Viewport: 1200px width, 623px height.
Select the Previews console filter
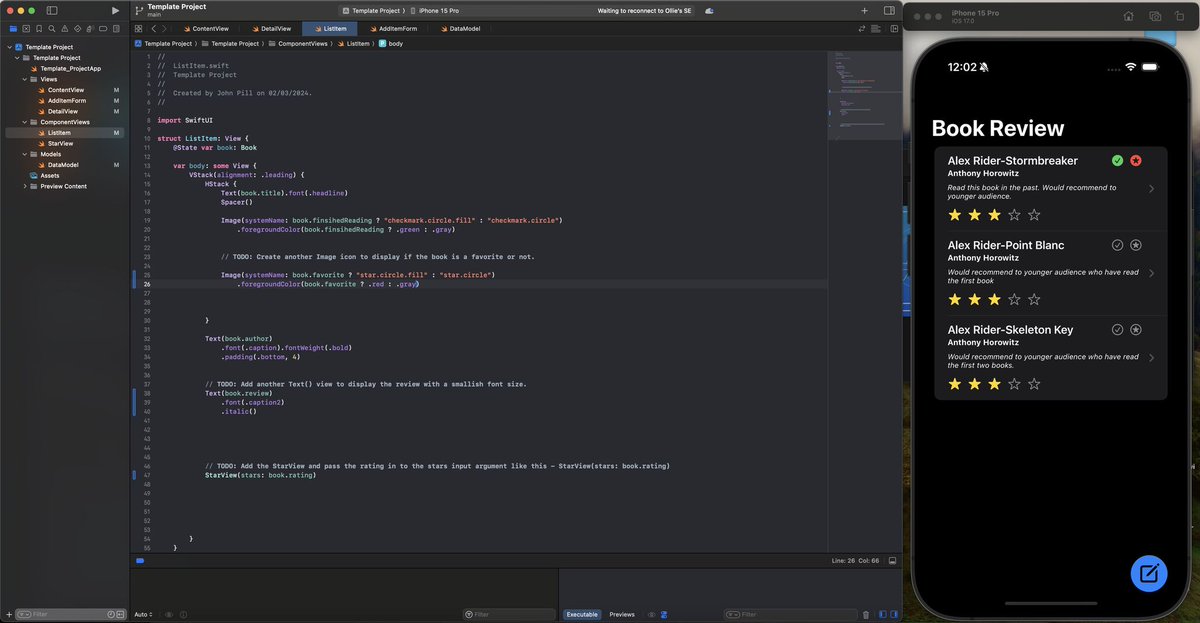pos(622,614)
